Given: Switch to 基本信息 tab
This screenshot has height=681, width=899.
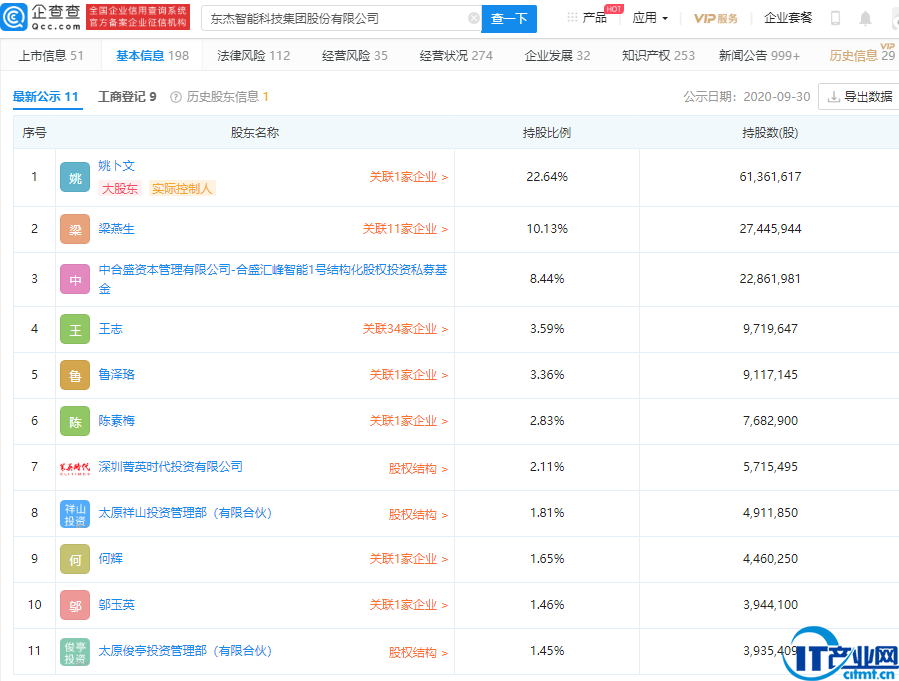Looking at the screenshot, I should (x=153, y=56).
